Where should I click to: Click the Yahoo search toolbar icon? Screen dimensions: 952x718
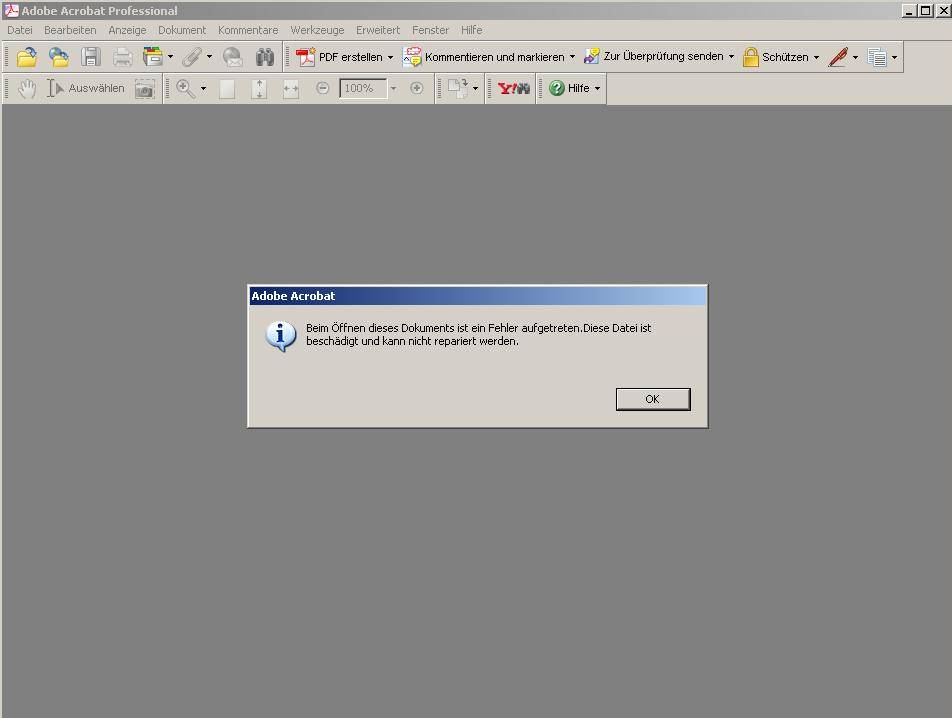click(514, 88)
